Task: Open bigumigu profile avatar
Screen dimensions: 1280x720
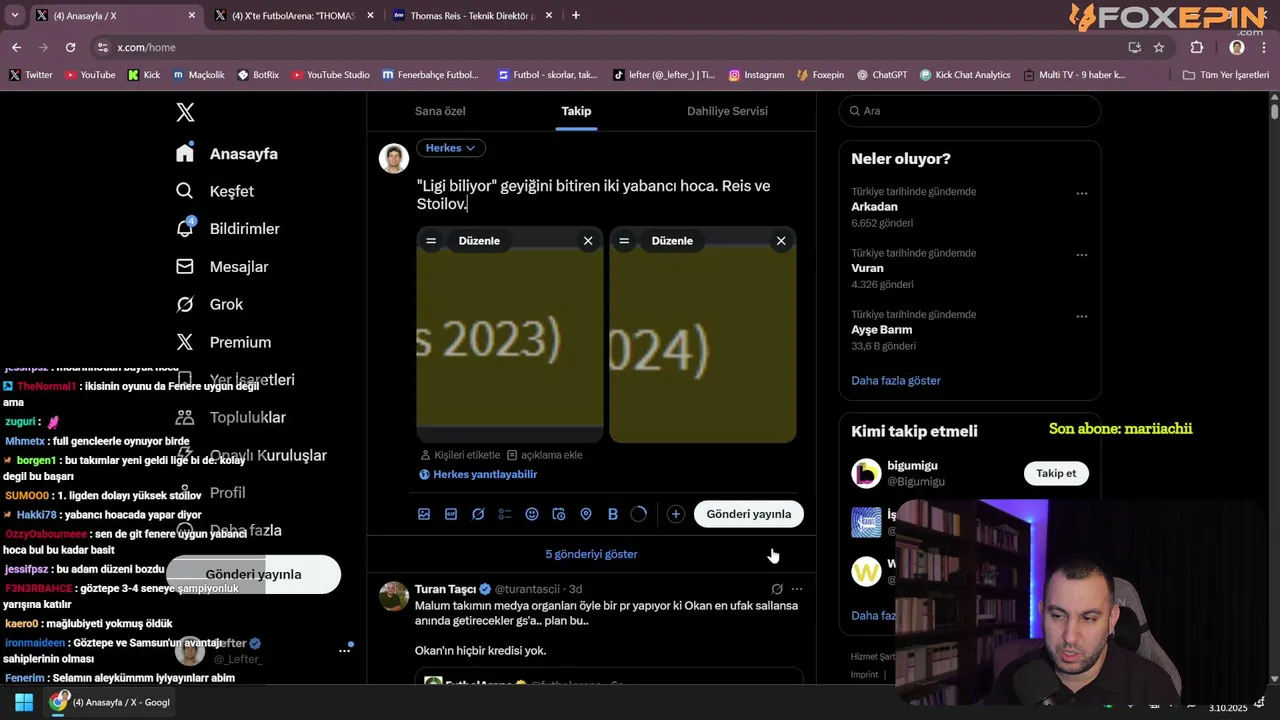Action: [866, 473]
